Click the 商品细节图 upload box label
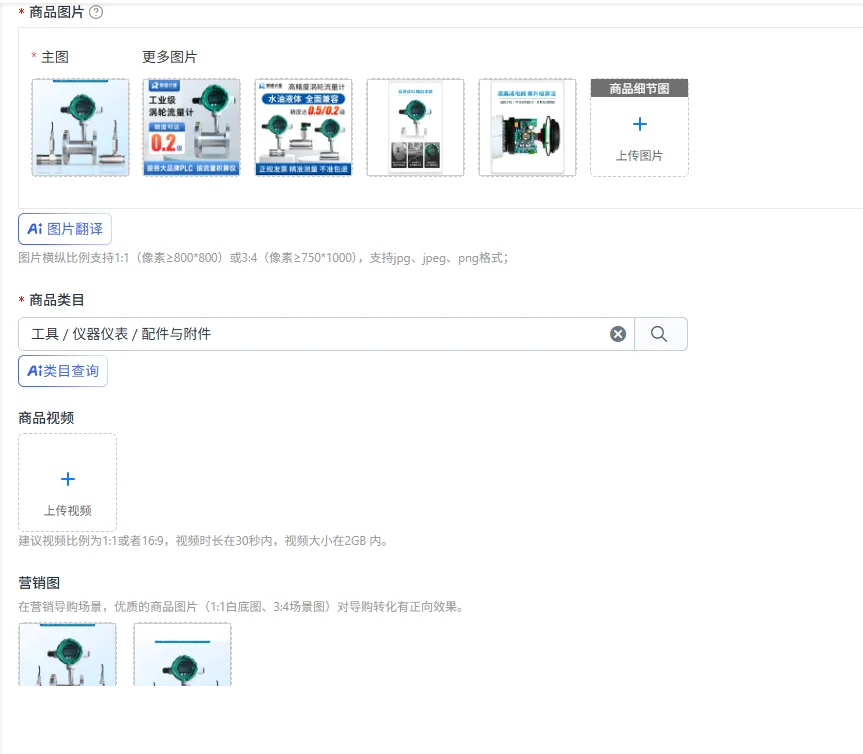 [x=640, y=88]
